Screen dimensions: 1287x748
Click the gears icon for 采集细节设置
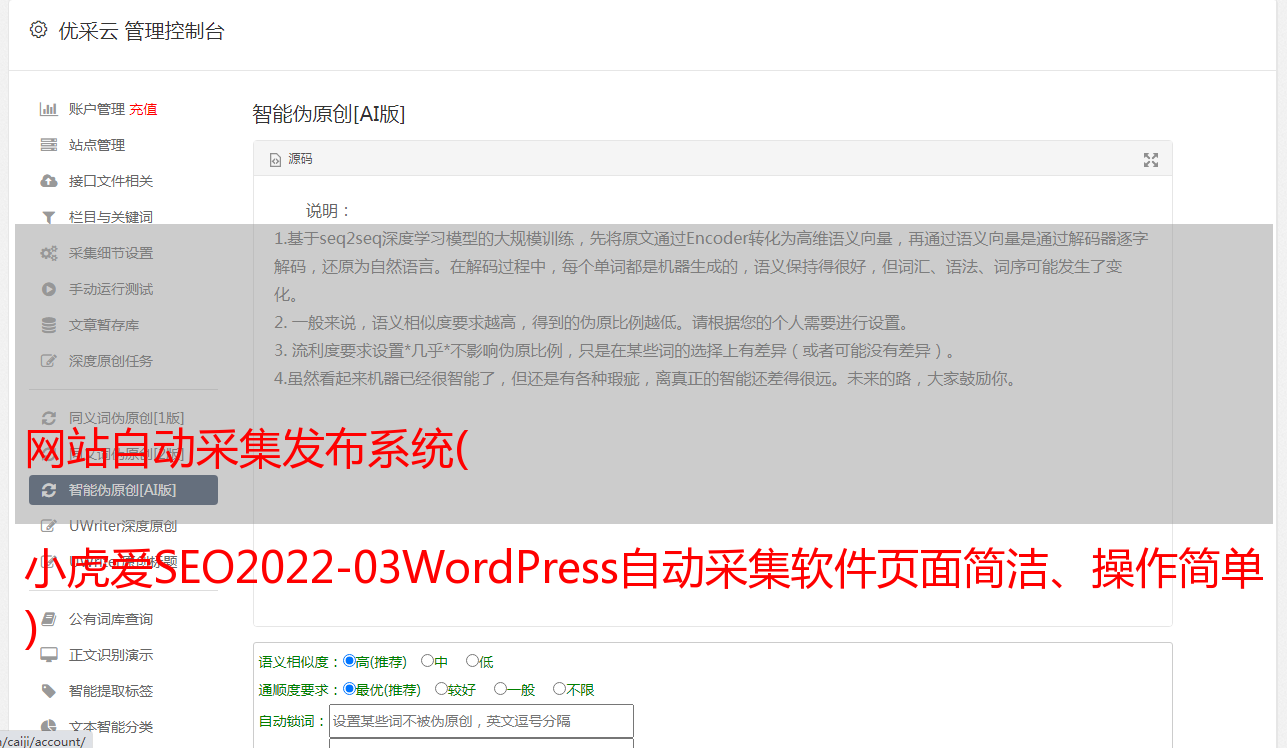[x=48, y=253]
